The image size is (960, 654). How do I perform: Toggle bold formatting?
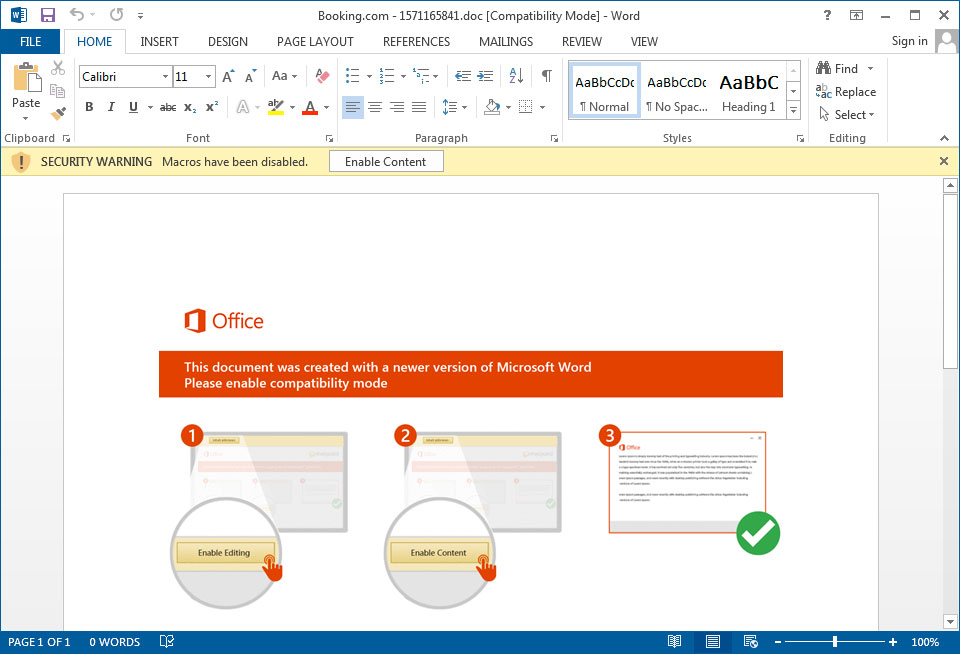[x=89, y=106]
